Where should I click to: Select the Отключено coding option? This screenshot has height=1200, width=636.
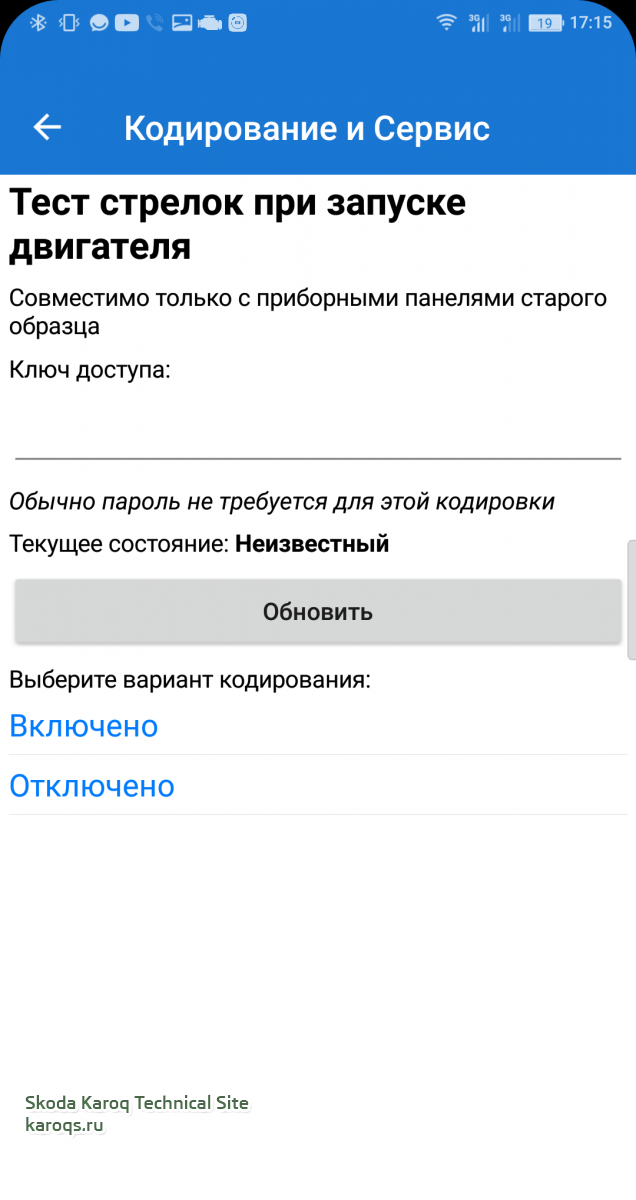[92, 786]
